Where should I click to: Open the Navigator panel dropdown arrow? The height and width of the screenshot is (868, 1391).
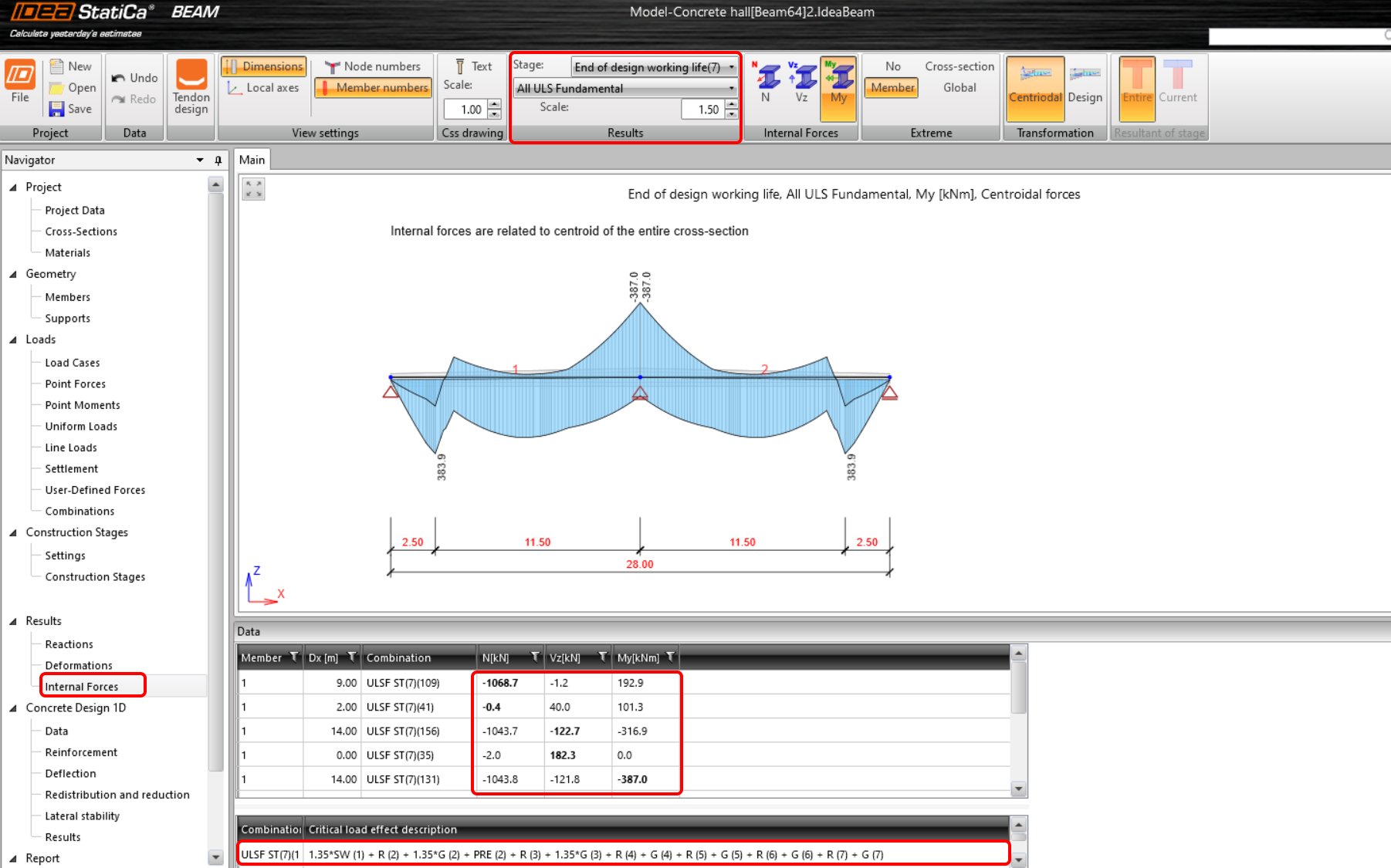coord(200,160)
